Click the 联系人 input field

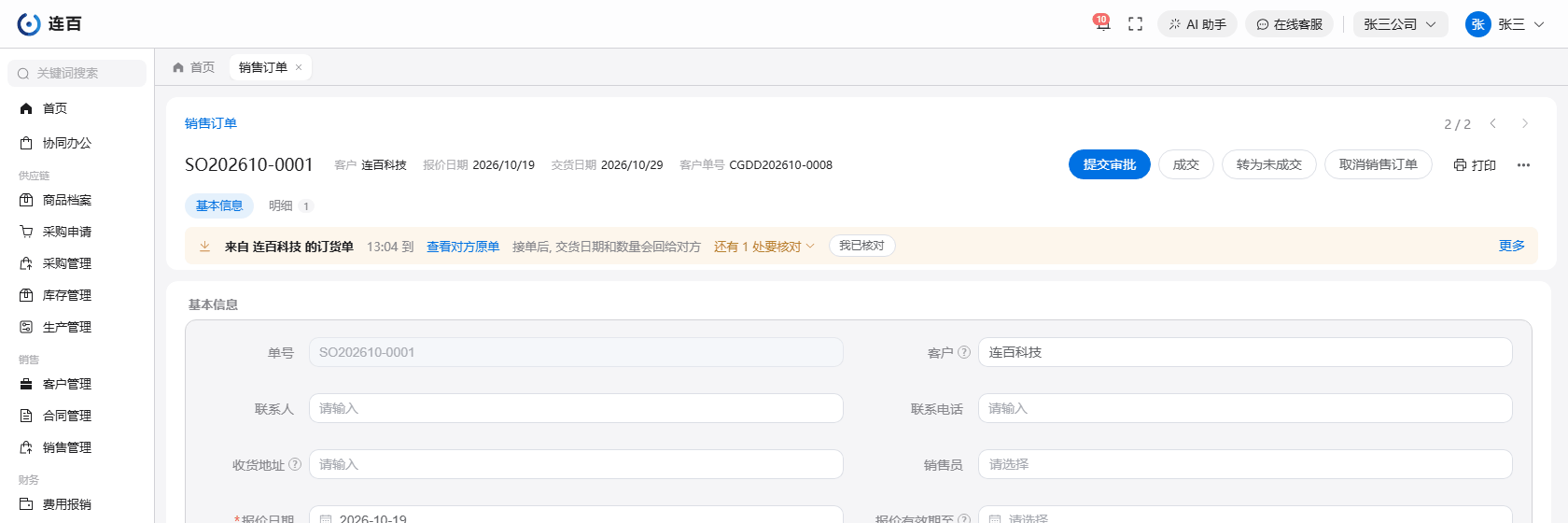pos(576,408)
